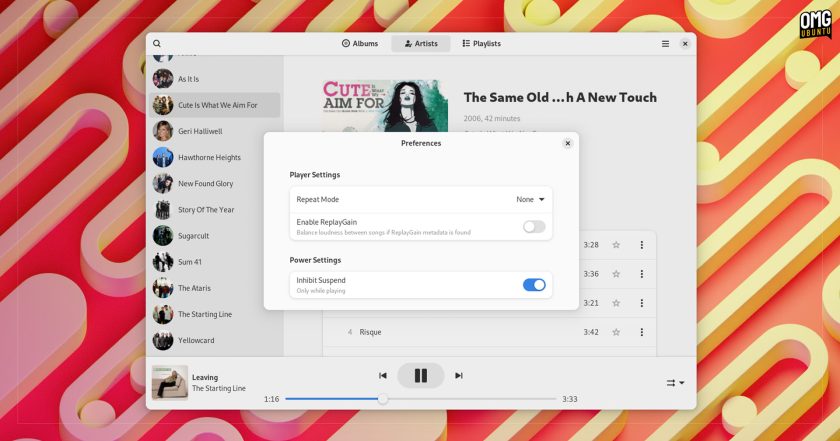This screenshot has height=441, width=840.
Task: Star the 3:28 track
Action: pyautogui.click(x=616, y=245)
